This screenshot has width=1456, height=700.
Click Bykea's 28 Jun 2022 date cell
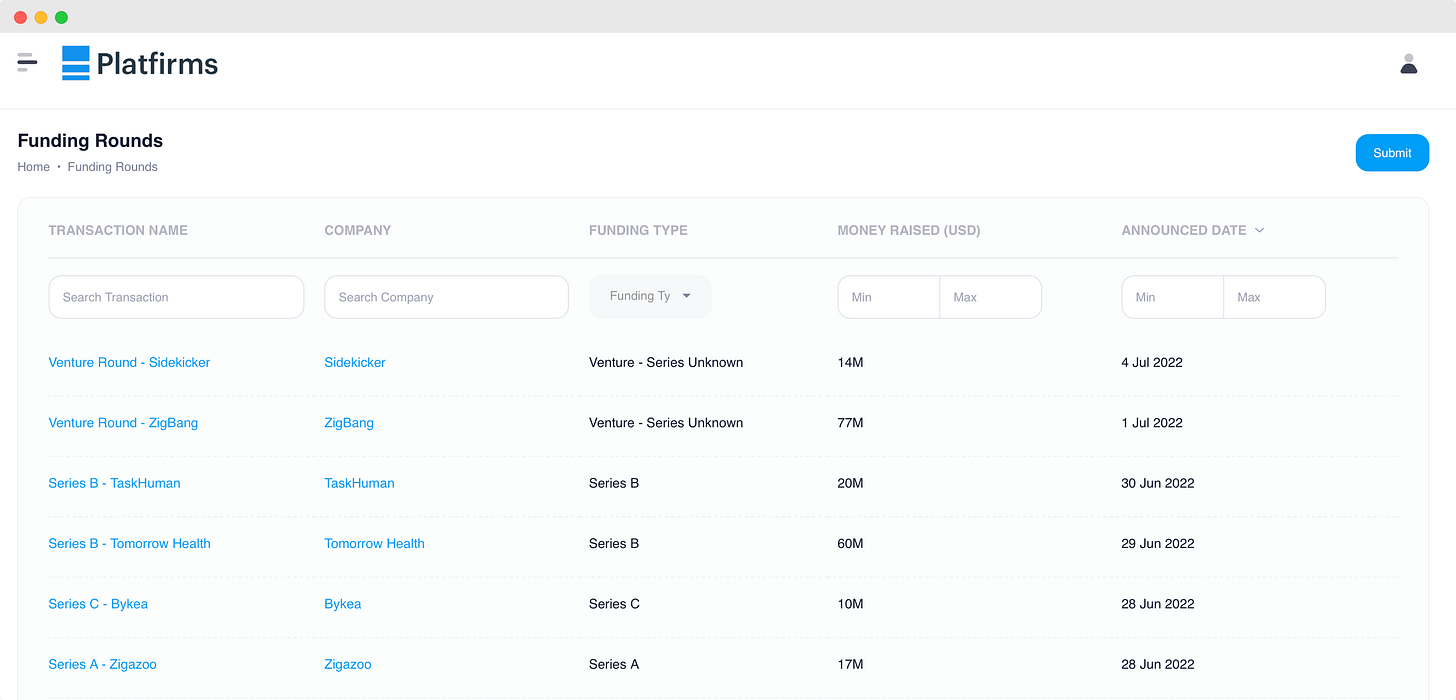point(1158,604)
